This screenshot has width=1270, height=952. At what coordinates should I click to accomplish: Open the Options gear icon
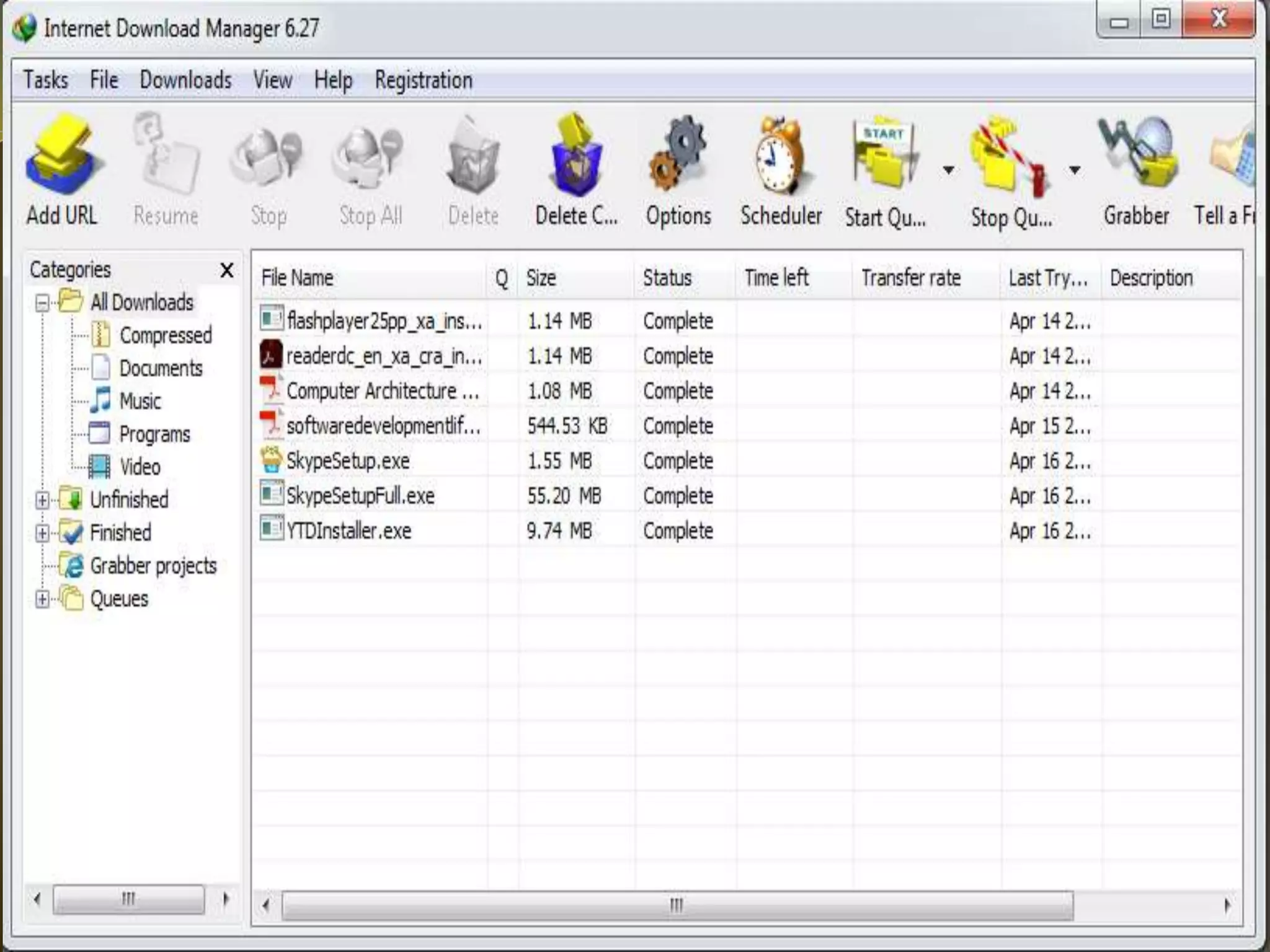[x=678, y=155]
